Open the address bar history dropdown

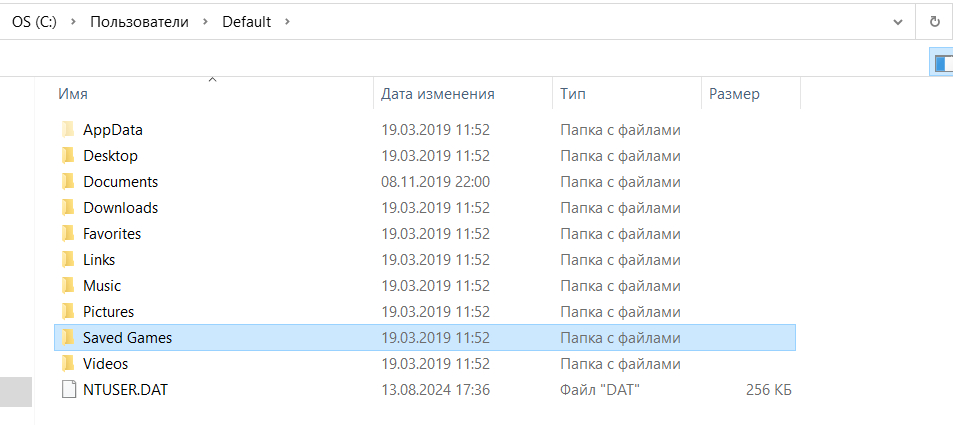897,21
